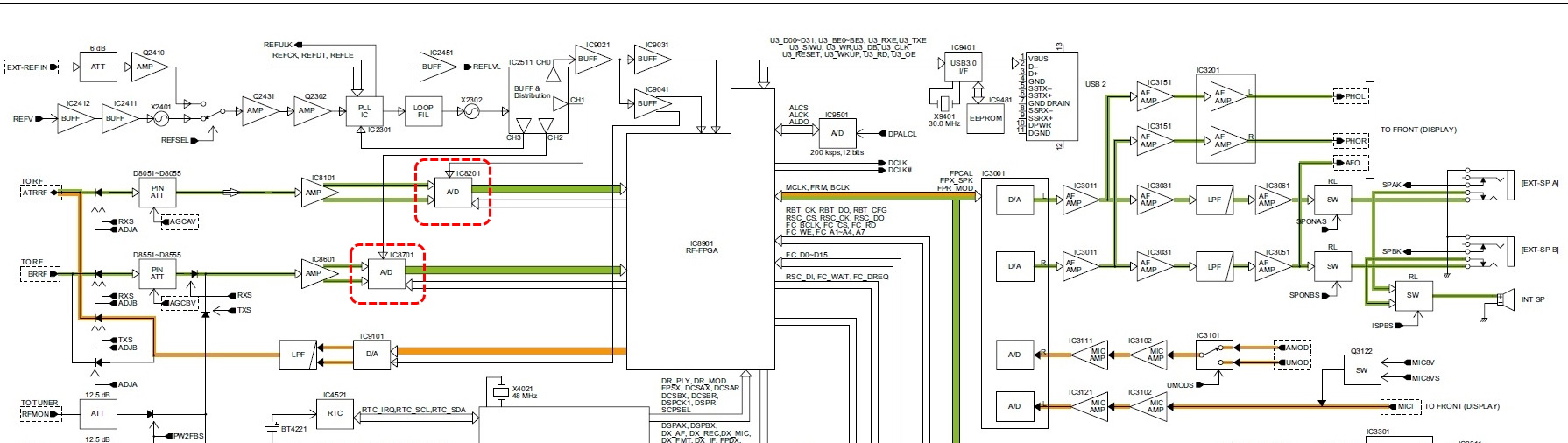Click the IC8901 RF-FPGA block
The width and height of the screenshot is (1568, 443).
[x=701, y=247]
